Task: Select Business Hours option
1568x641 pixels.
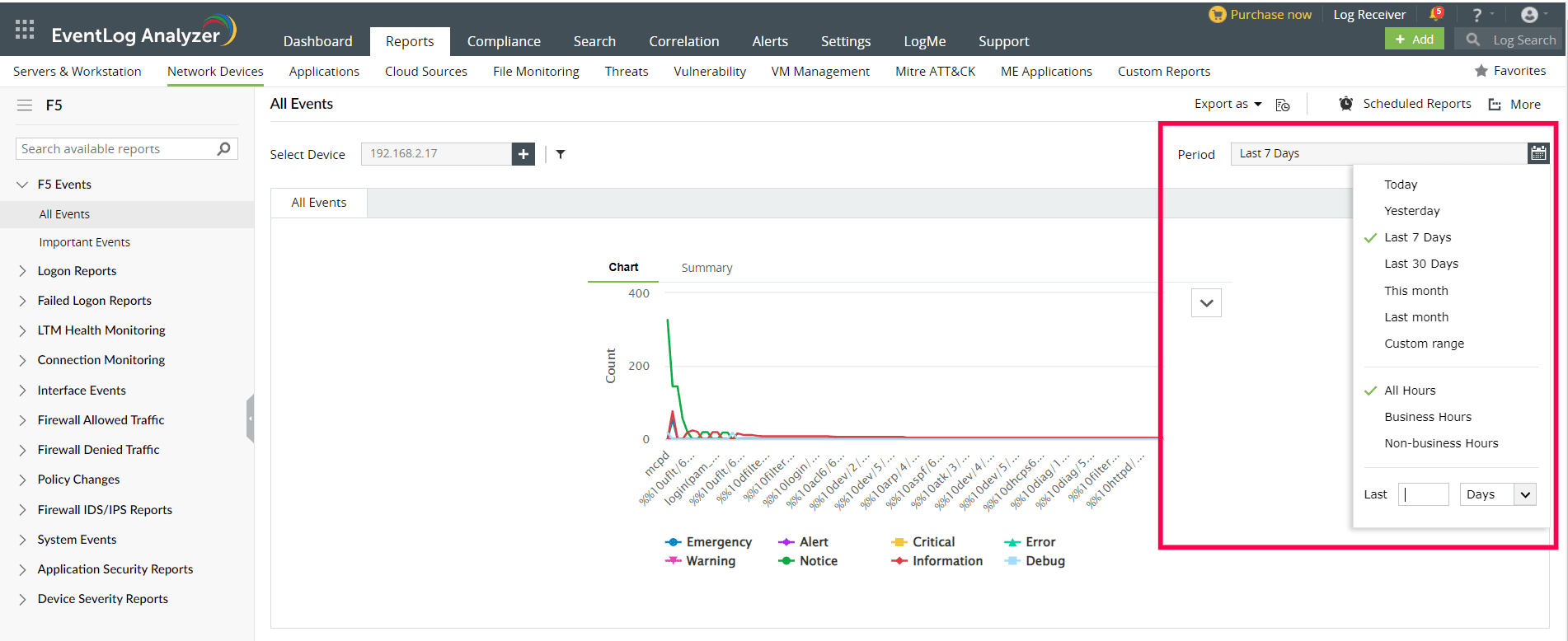Action: pos(1428,417)
